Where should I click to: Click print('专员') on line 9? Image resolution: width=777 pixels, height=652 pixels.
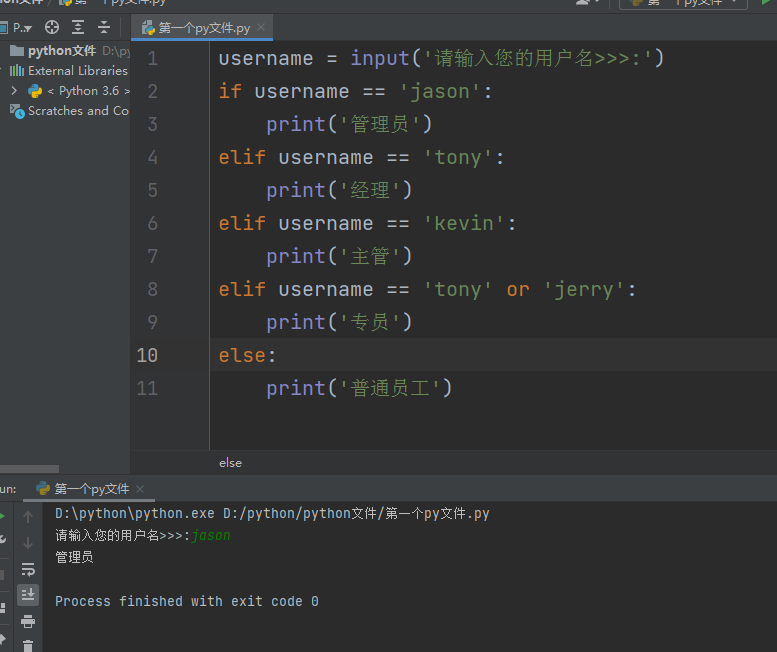coord(339,323)
